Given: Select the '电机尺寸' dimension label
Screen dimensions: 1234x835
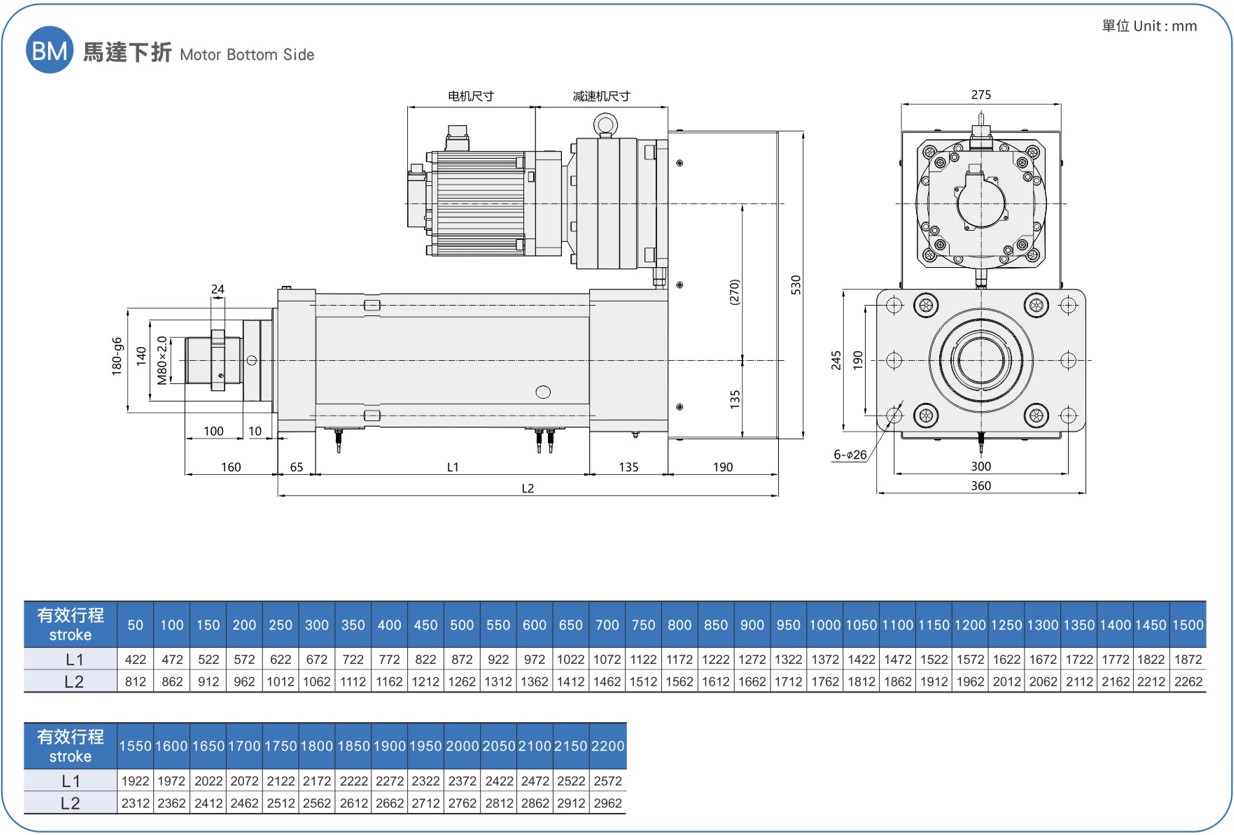Looking at the screenshot, I should pos(471,97).
